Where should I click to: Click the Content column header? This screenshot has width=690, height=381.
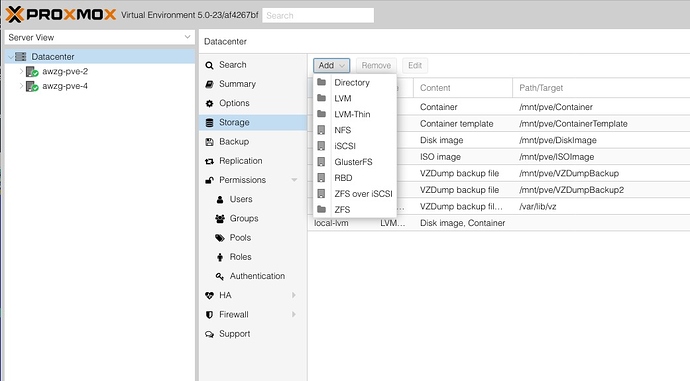click(x=463, y=88)
